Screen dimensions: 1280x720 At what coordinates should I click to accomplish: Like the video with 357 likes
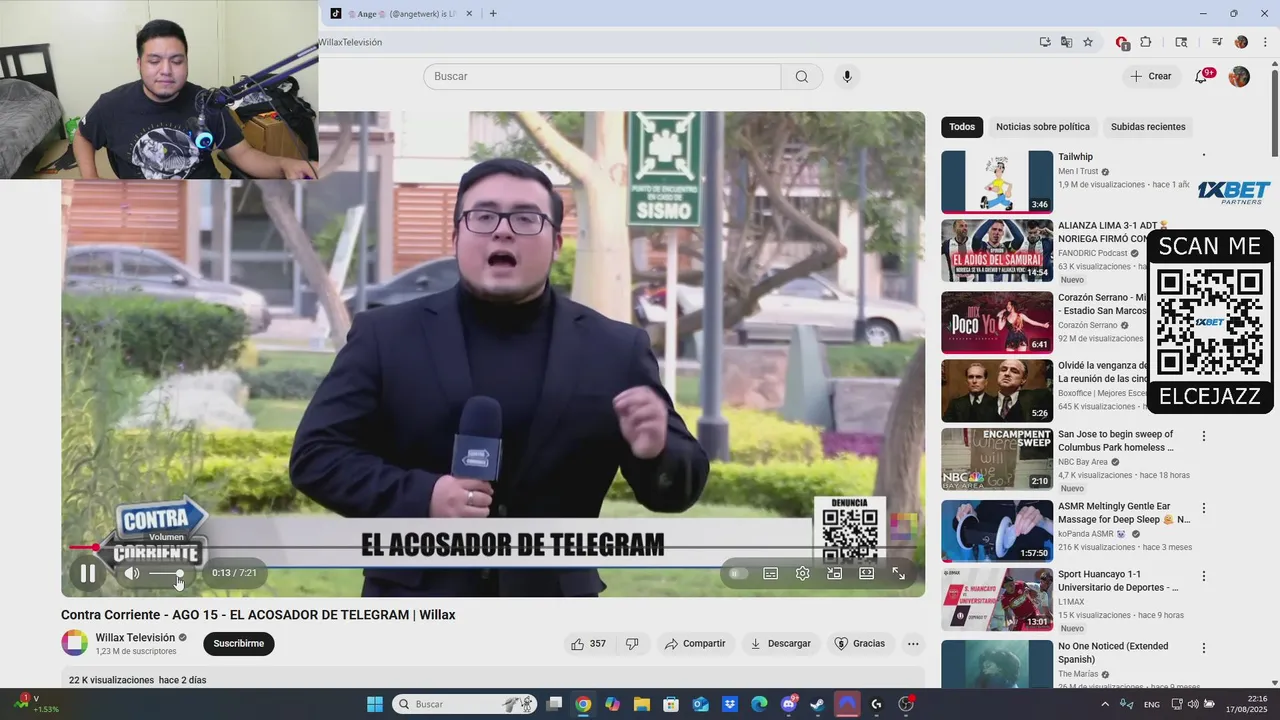588,644
